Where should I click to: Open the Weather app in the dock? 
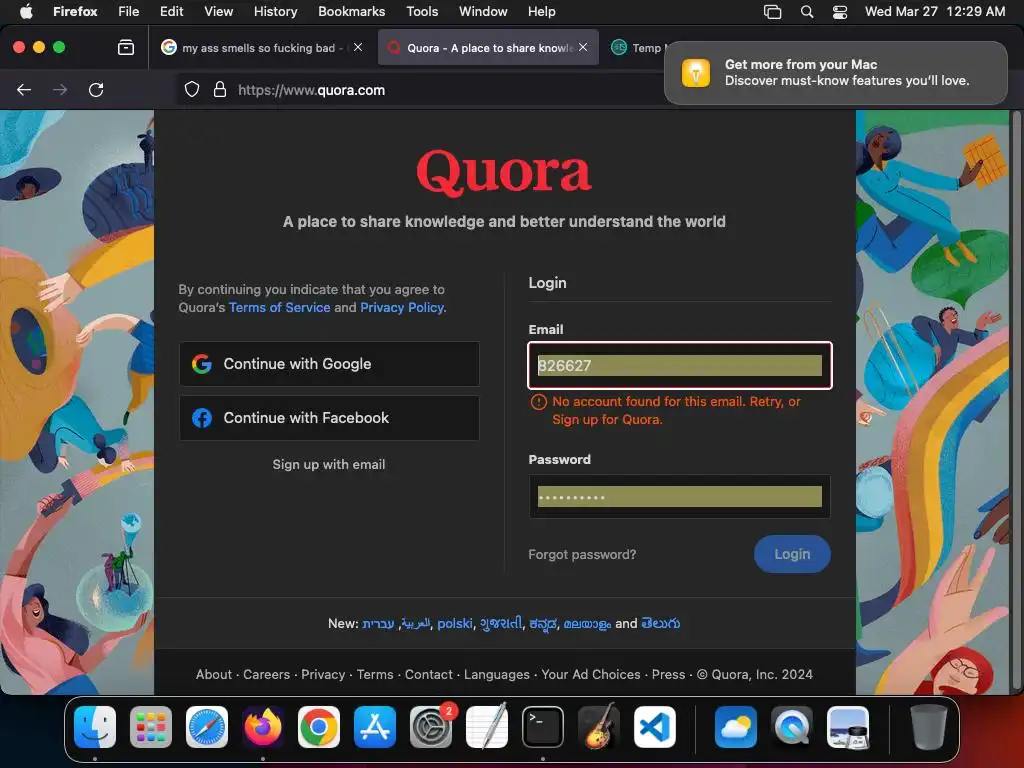(x=735, y=727)
